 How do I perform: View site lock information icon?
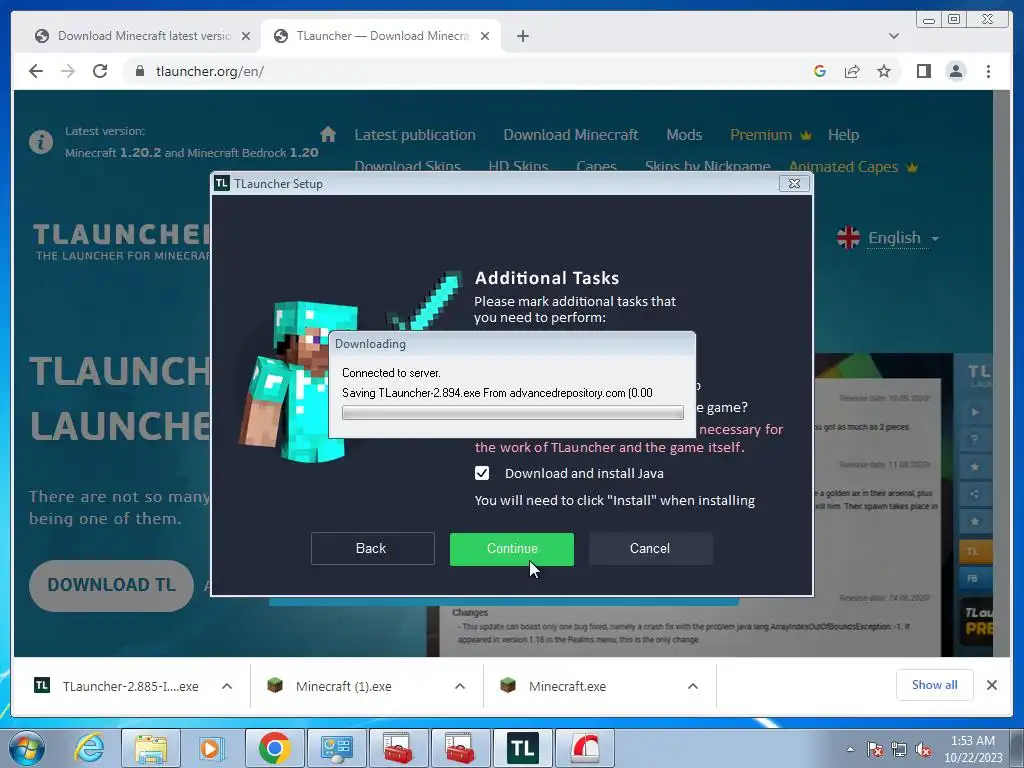(x=139, y=71)
